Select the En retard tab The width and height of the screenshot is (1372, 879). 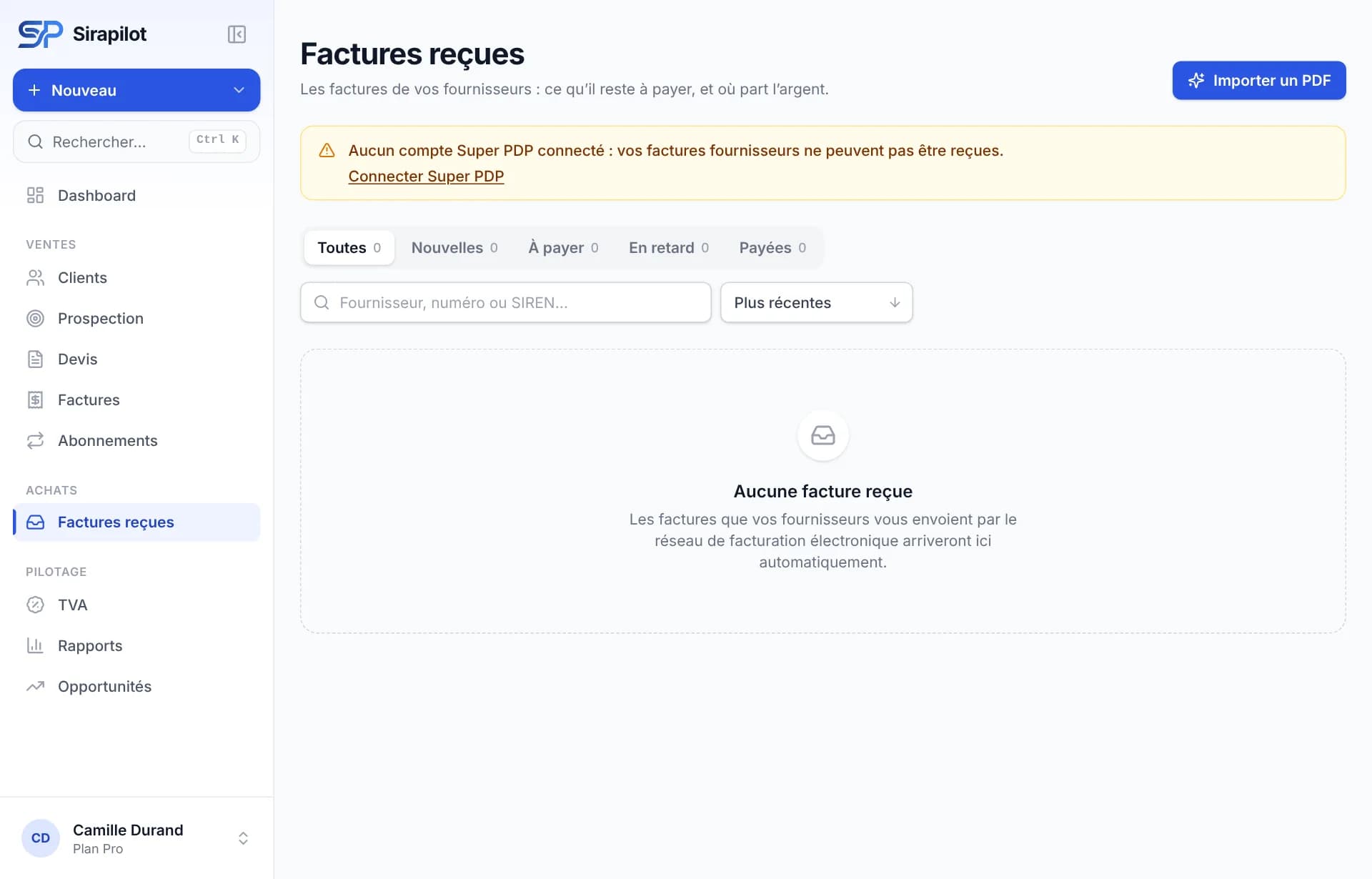click(x=669, y=247)
